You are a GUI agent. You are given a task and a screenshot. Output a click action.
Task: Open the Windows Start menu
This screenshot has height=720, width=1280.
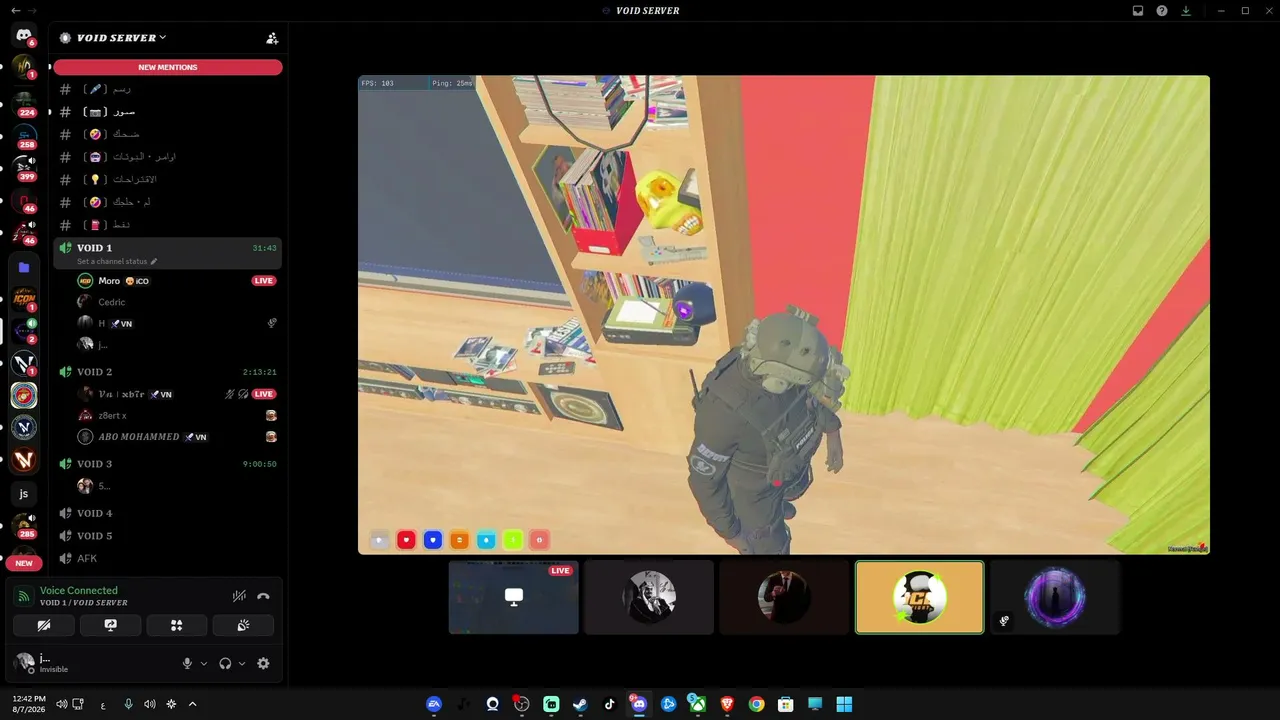coord(845,704)
